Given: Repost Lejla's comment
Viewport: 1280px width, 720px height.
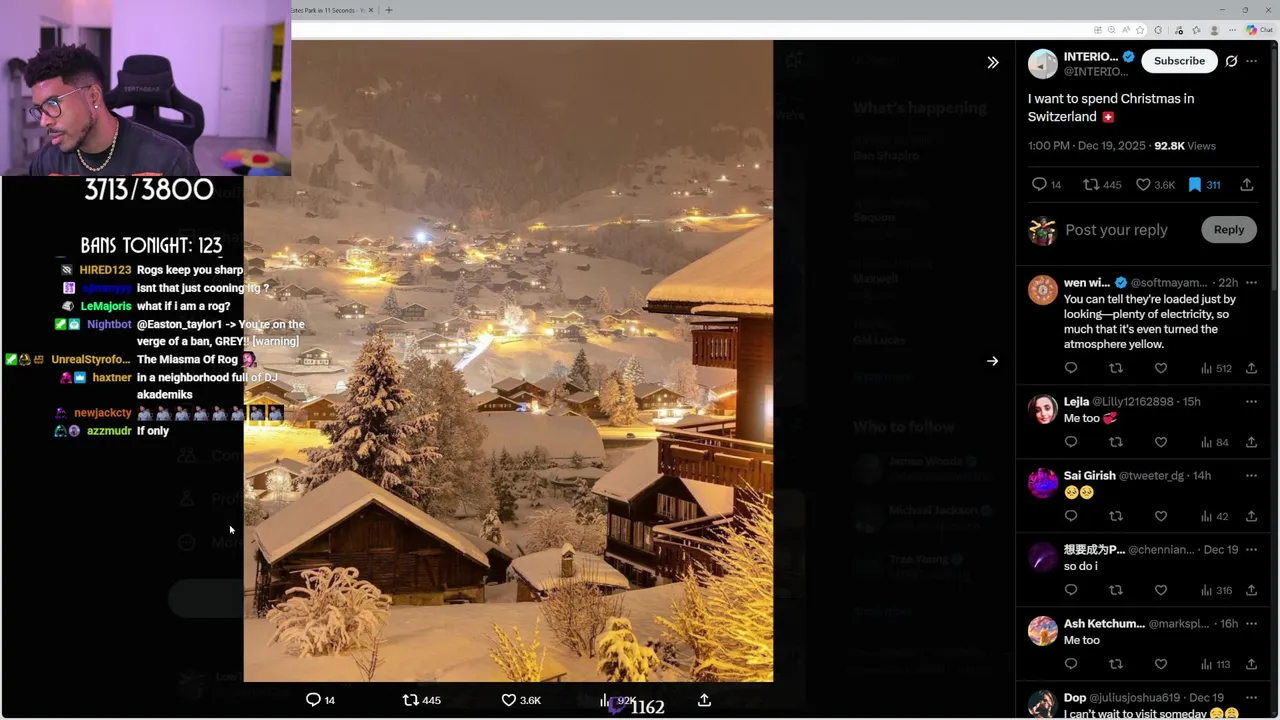Looking at the screenshot, I should pos(1116,442).
